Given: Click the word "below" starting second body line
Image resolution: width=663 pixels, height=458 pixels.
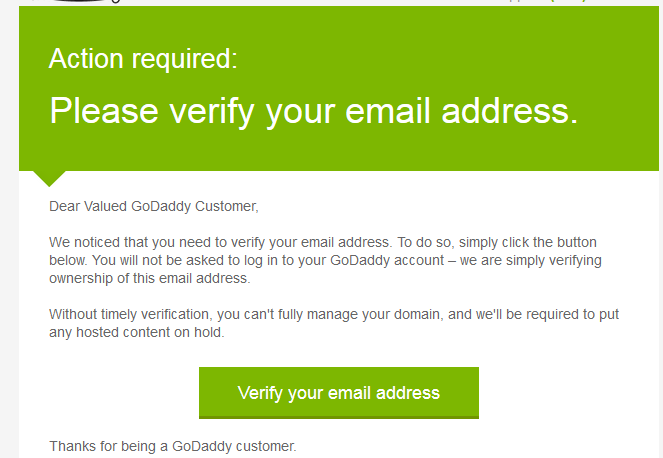Looking at the screenshot, I should click(x=67, y=261).
